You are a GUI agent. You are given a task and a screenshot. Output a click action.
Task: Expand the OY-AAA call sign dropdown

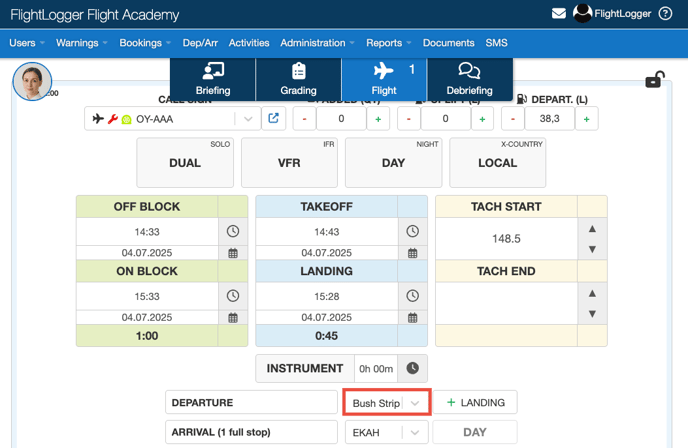tap(248, 119)
